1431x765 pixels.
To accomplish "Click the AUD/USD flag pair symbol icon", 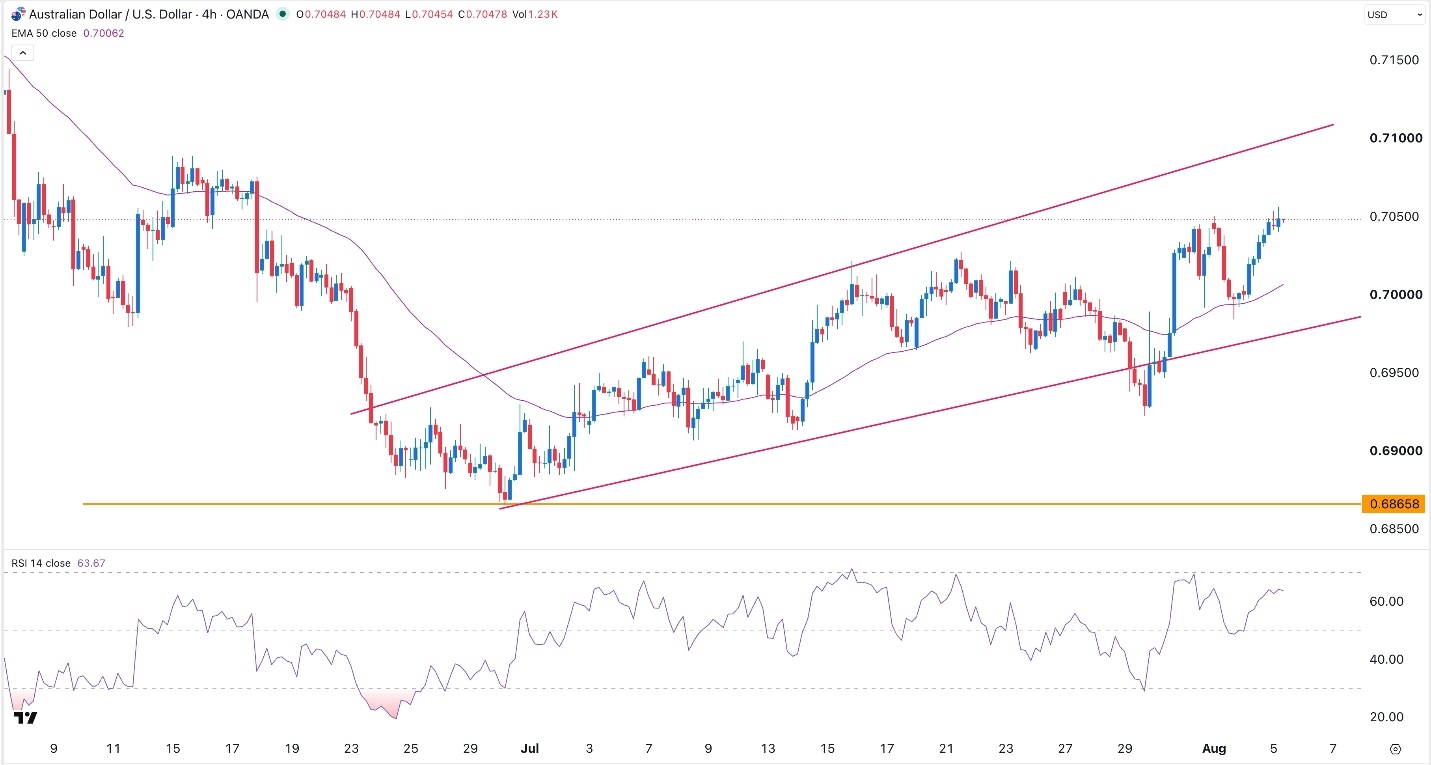I will pos(16,12).
